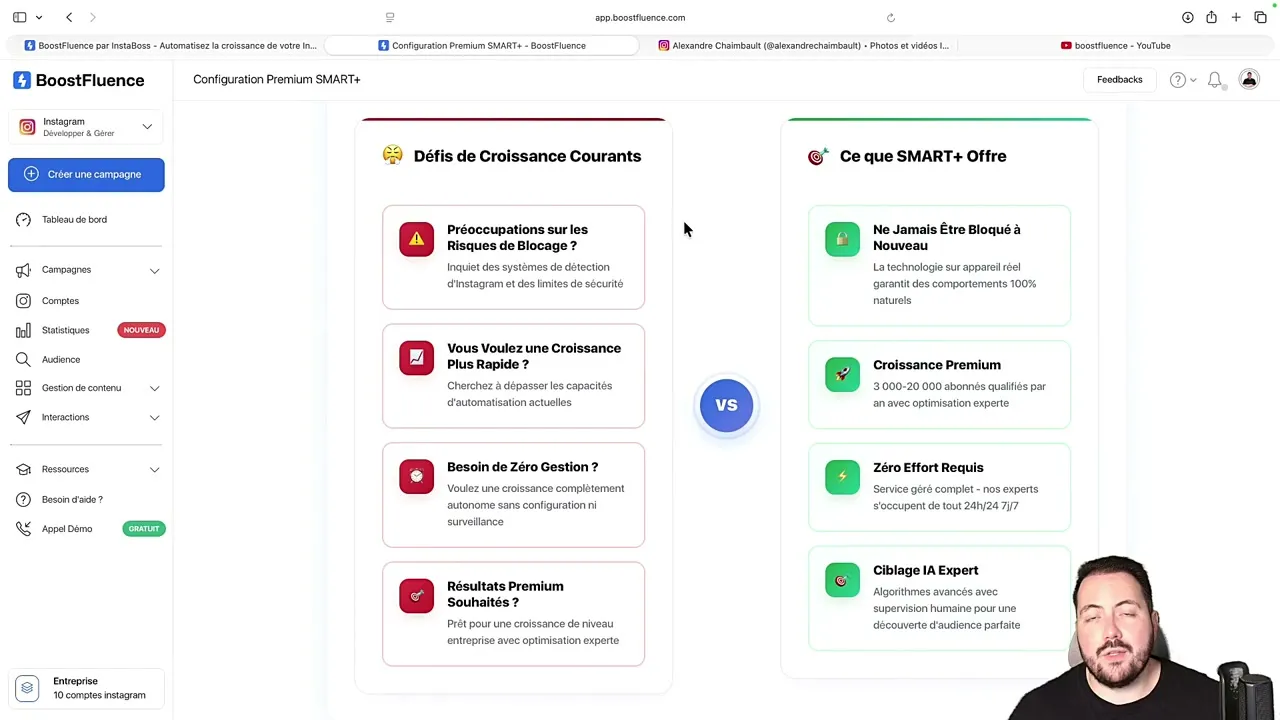
Task: Open the Statistiques panel marked NOUVEAU
Action: coord(65,330)
